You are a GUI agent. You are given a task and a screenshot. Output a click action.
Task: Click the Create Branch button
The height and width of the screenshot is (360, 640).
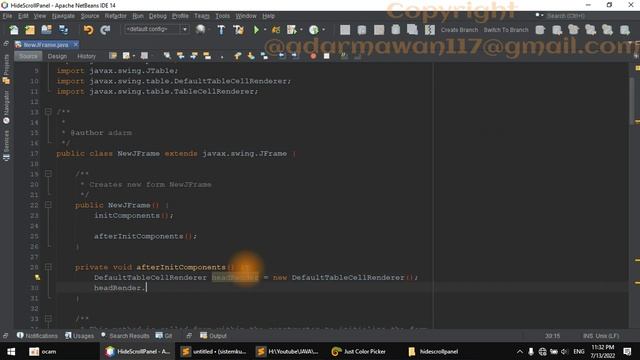[x=459, y=30]
